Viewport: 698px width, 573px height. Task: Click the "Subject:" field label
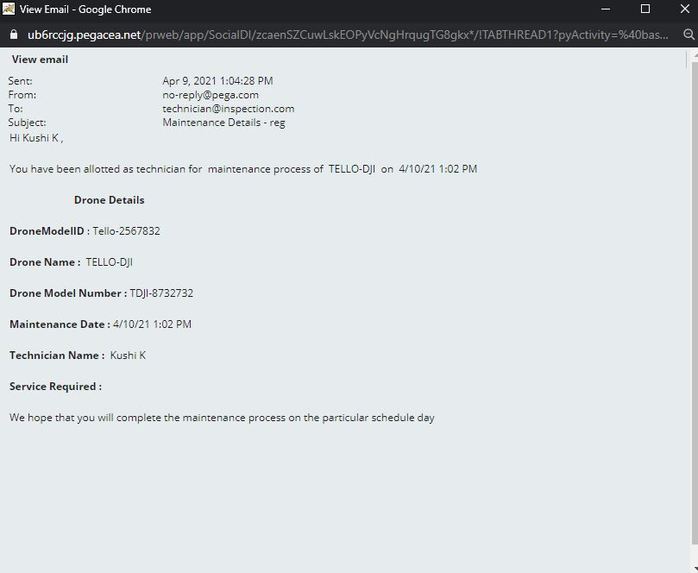point(27,122)
